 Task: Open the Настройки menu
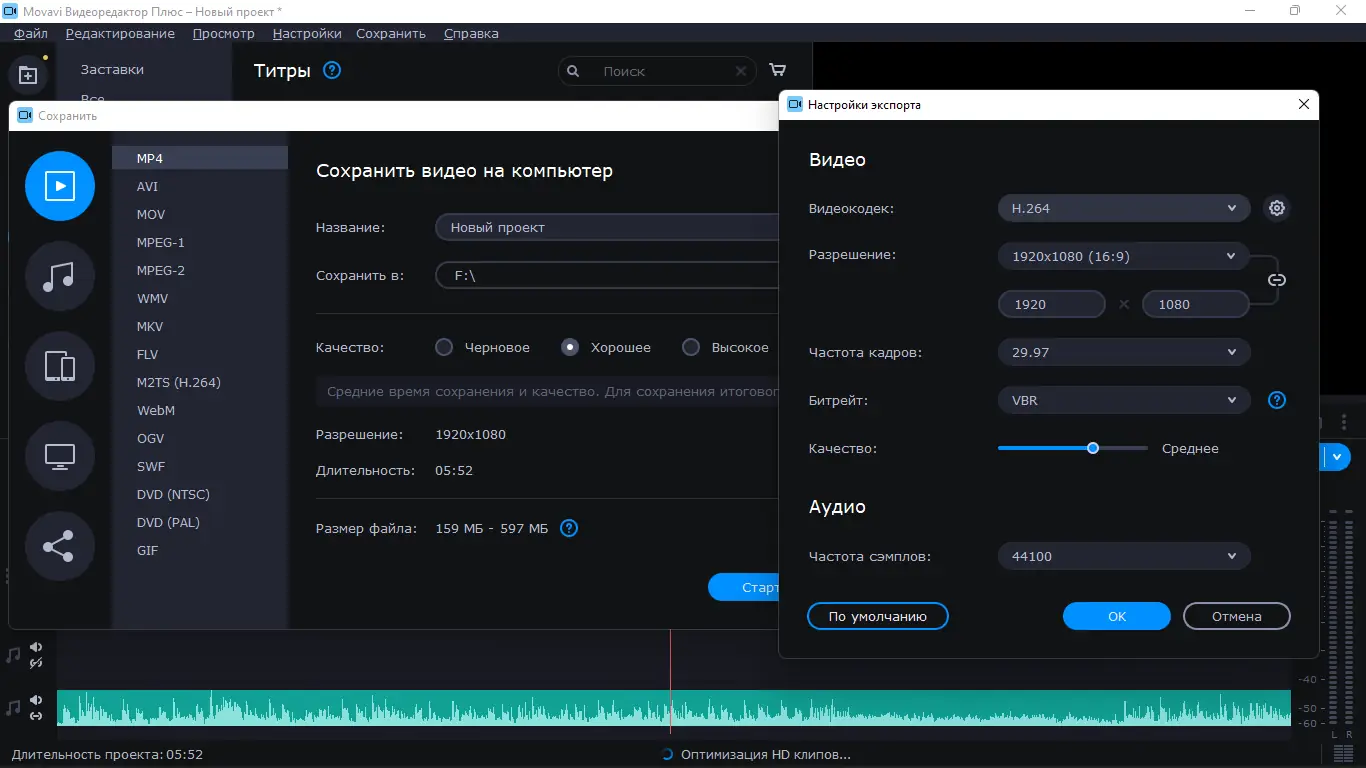pos(307,33)
